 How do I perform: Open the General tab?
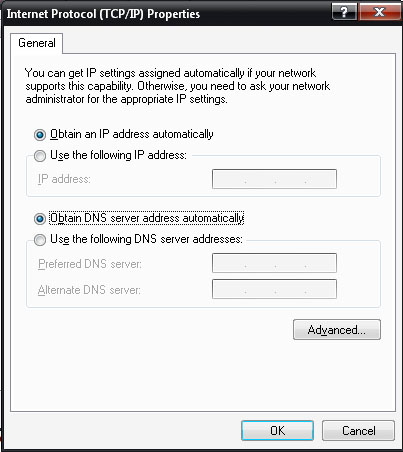pos(37,43)
